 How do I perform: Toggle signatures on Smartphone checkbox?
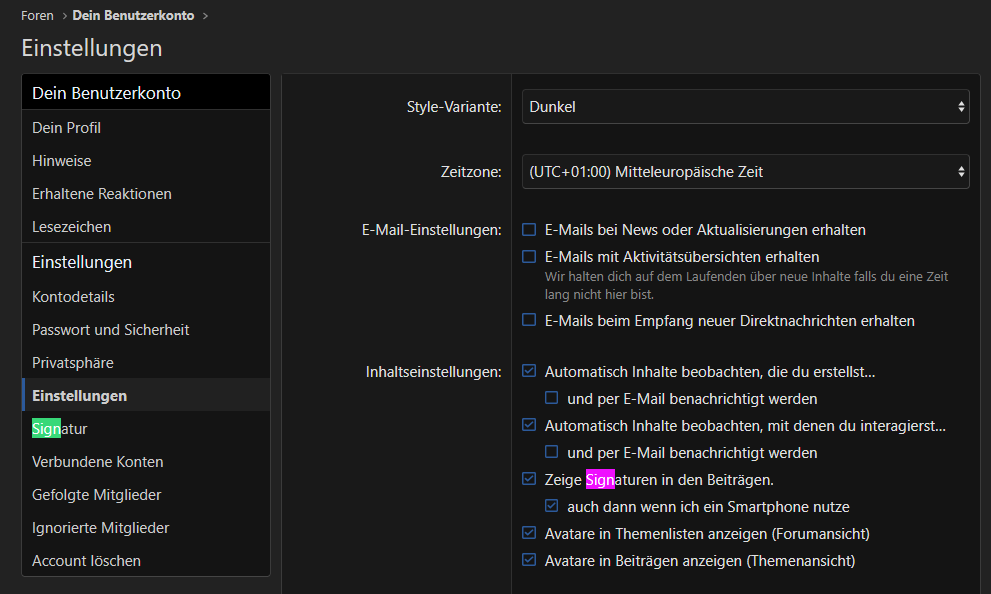pos(552,507)
